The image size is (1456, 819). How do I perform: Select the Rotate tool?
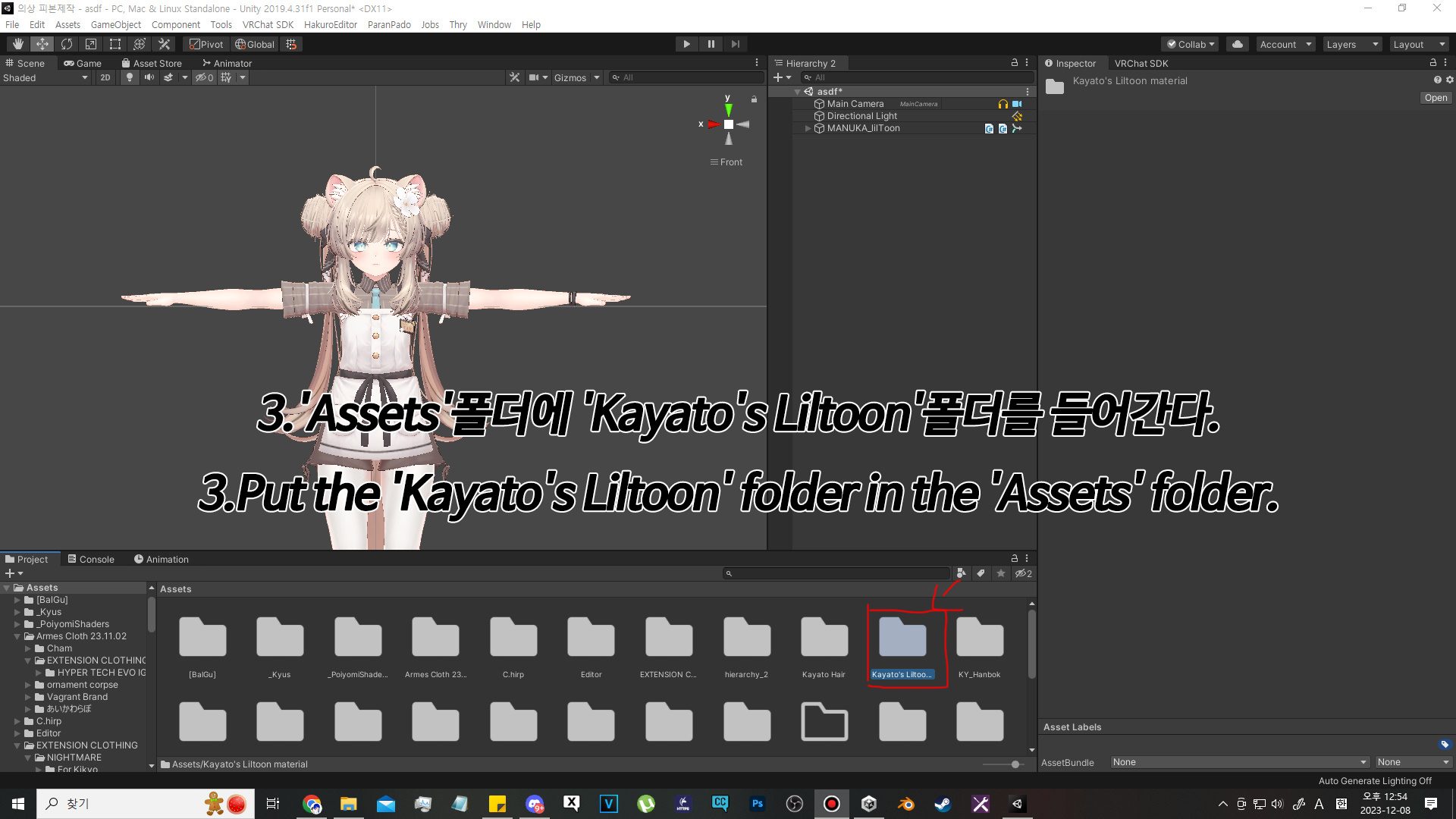tap(66, 43)
